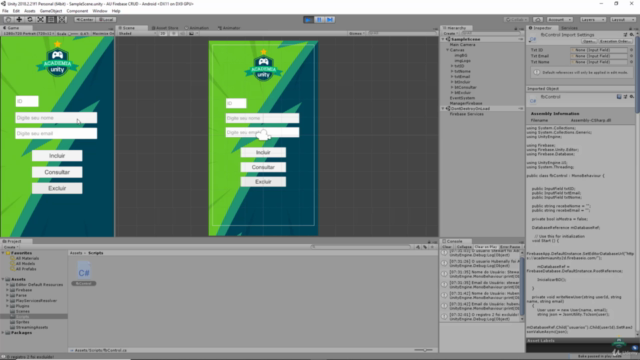Click 'Digite seu nome' field in Game view
The image size is (640, 360).
(56, 118)
